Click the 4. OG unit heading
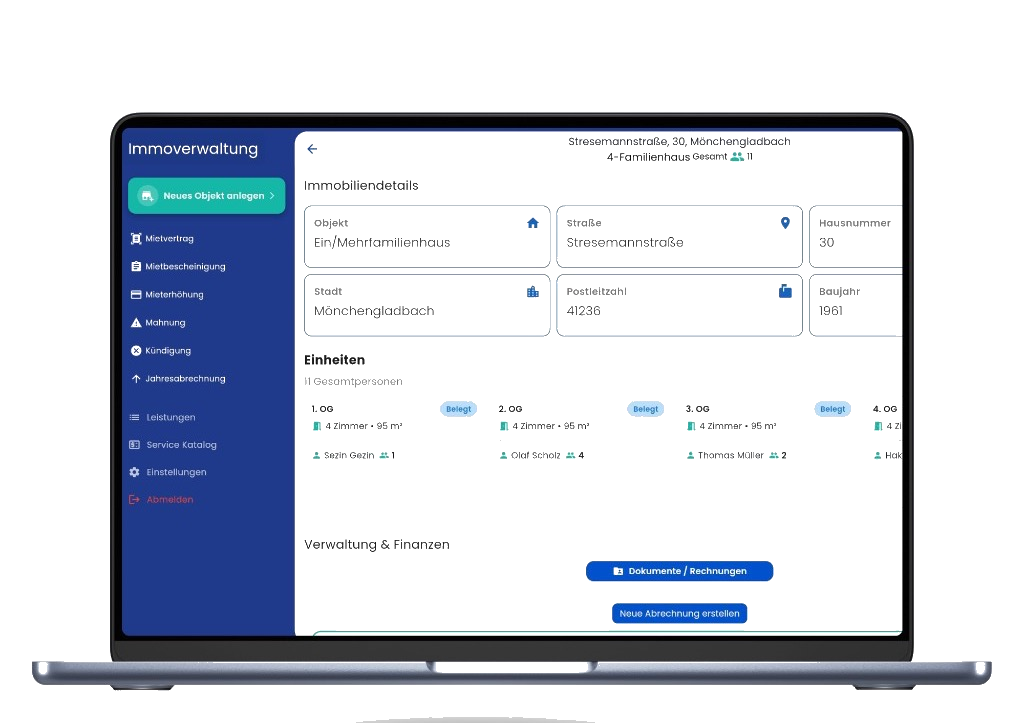This screenshot has width=1024, height=723. click(885, 409)
